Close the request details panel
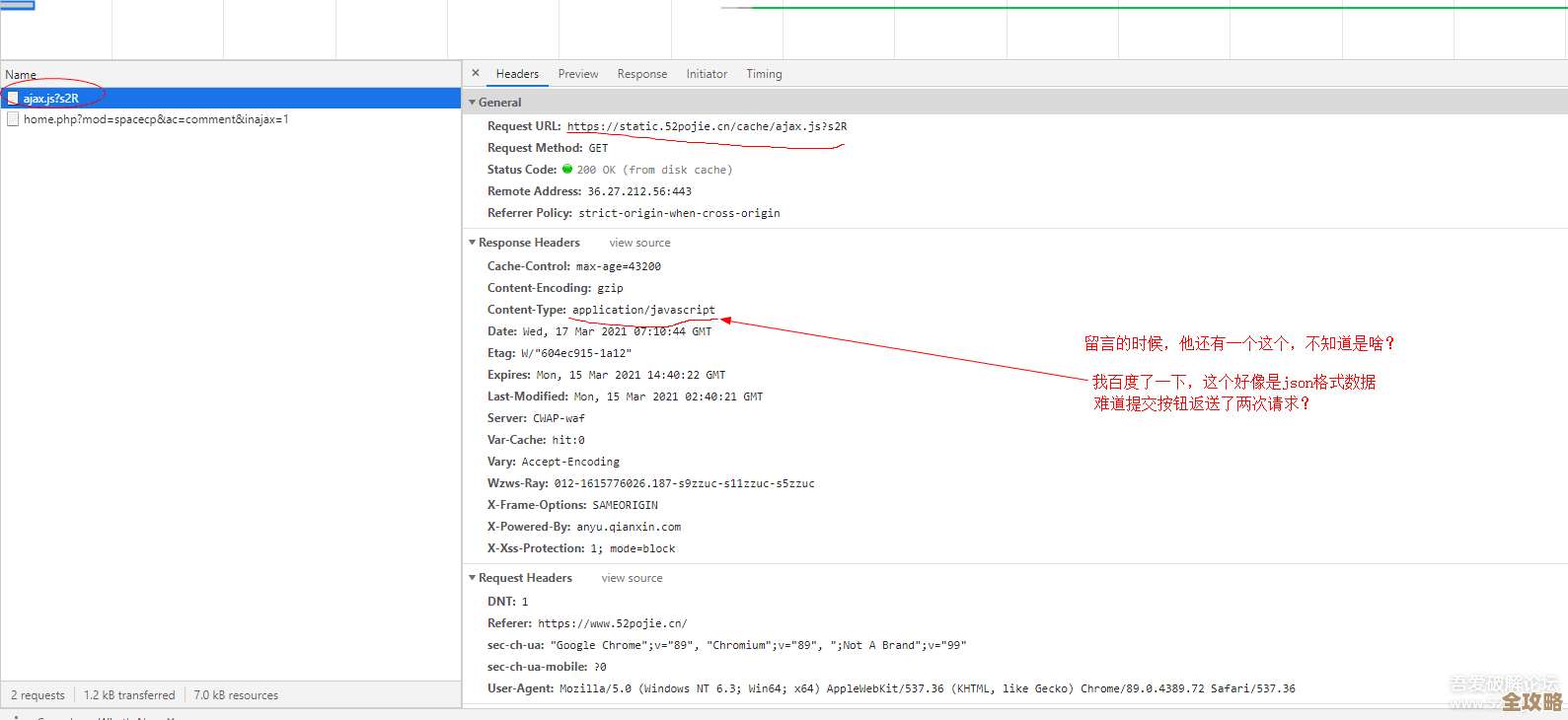 pos(476,73)
